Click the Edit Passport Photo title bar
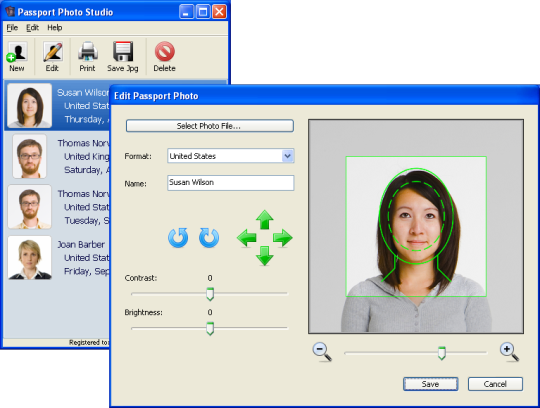This screenshot has height=408, width=540. coord(324,96)
